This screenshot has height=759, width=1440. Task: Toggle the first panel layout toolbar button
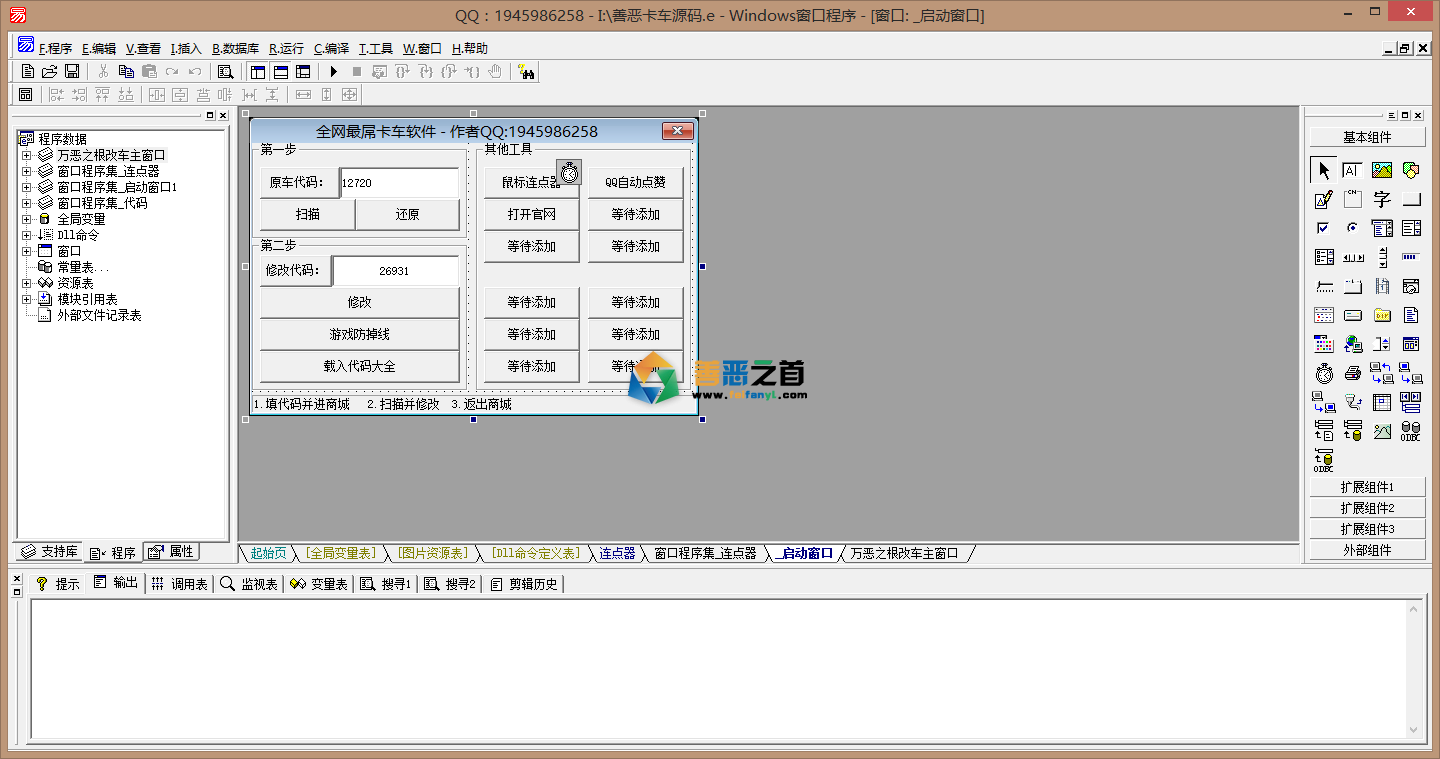pos(258,71)
